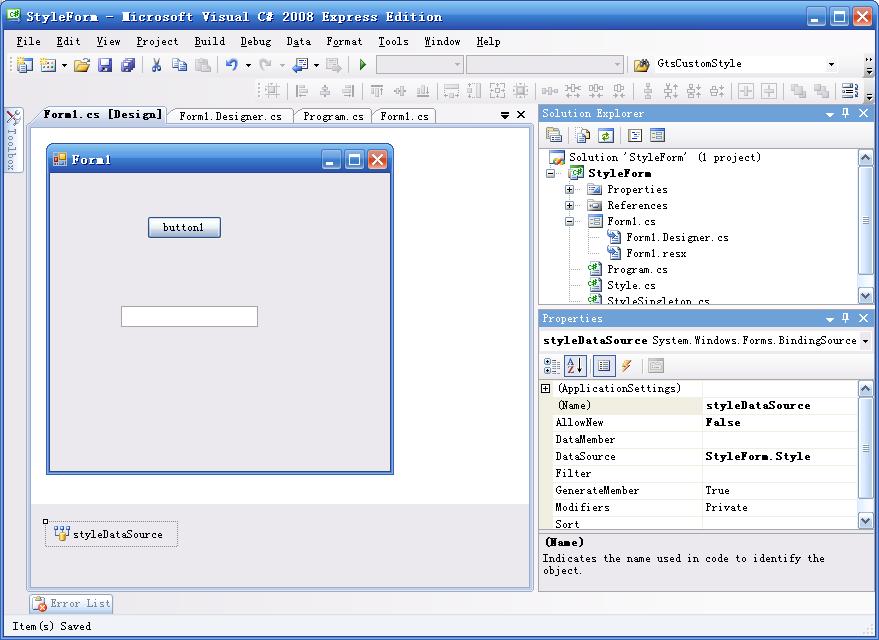Click the DataSource property value StyleForm.Style

[x=780, y=457]
